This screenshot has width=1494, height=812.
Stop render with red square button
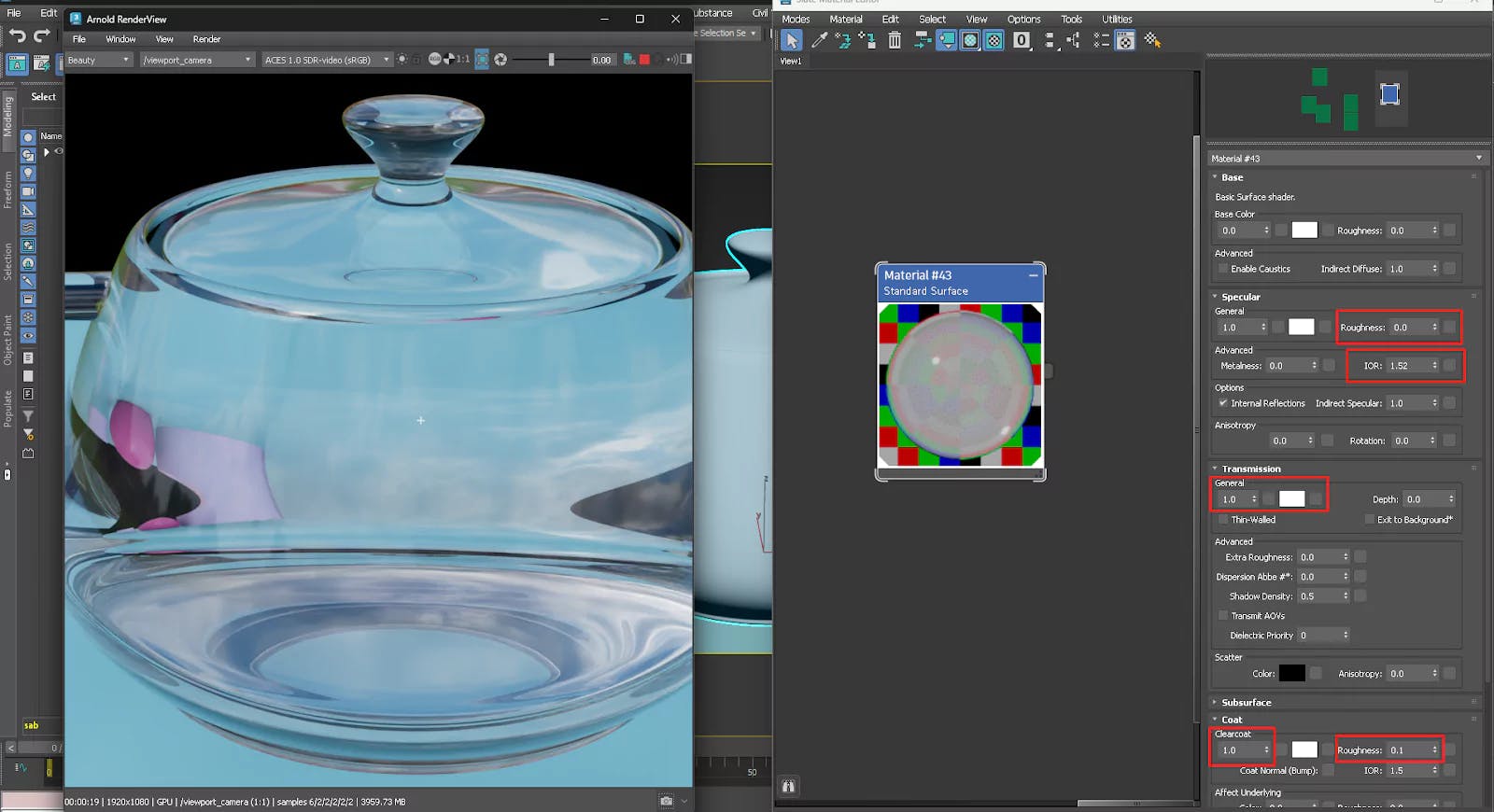(644, 60)
